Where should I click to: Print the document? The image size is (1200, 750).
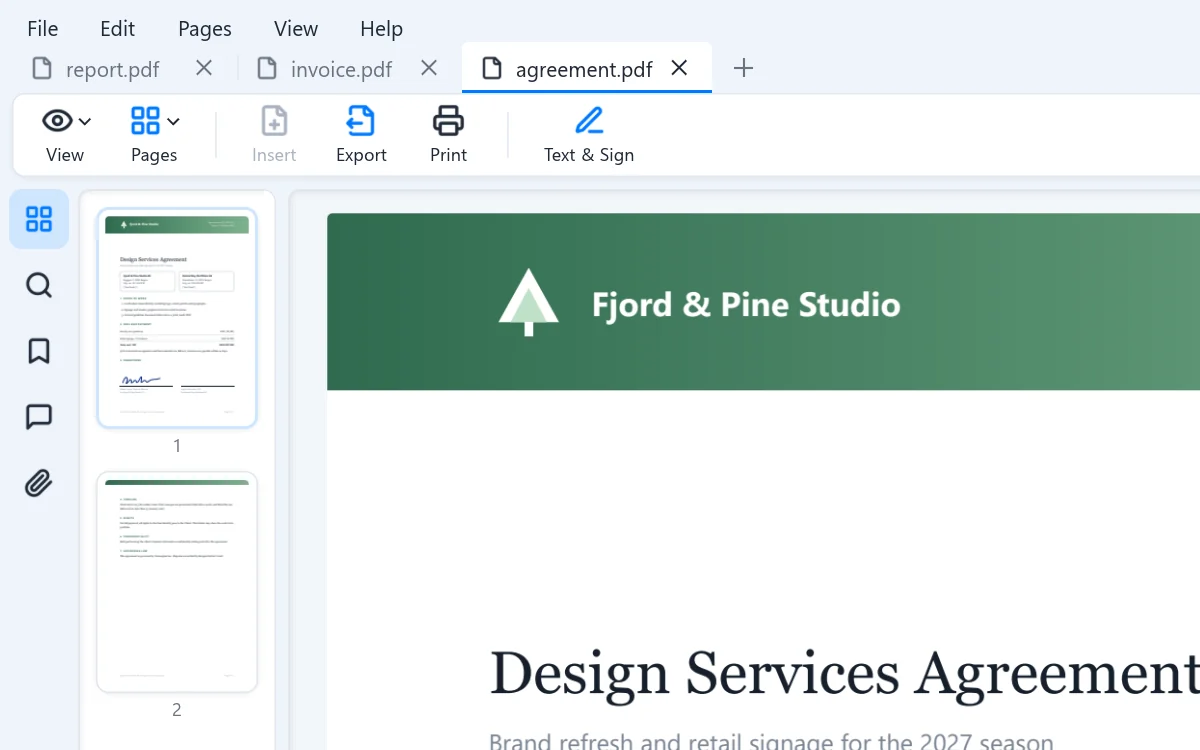tap(448, 135)
